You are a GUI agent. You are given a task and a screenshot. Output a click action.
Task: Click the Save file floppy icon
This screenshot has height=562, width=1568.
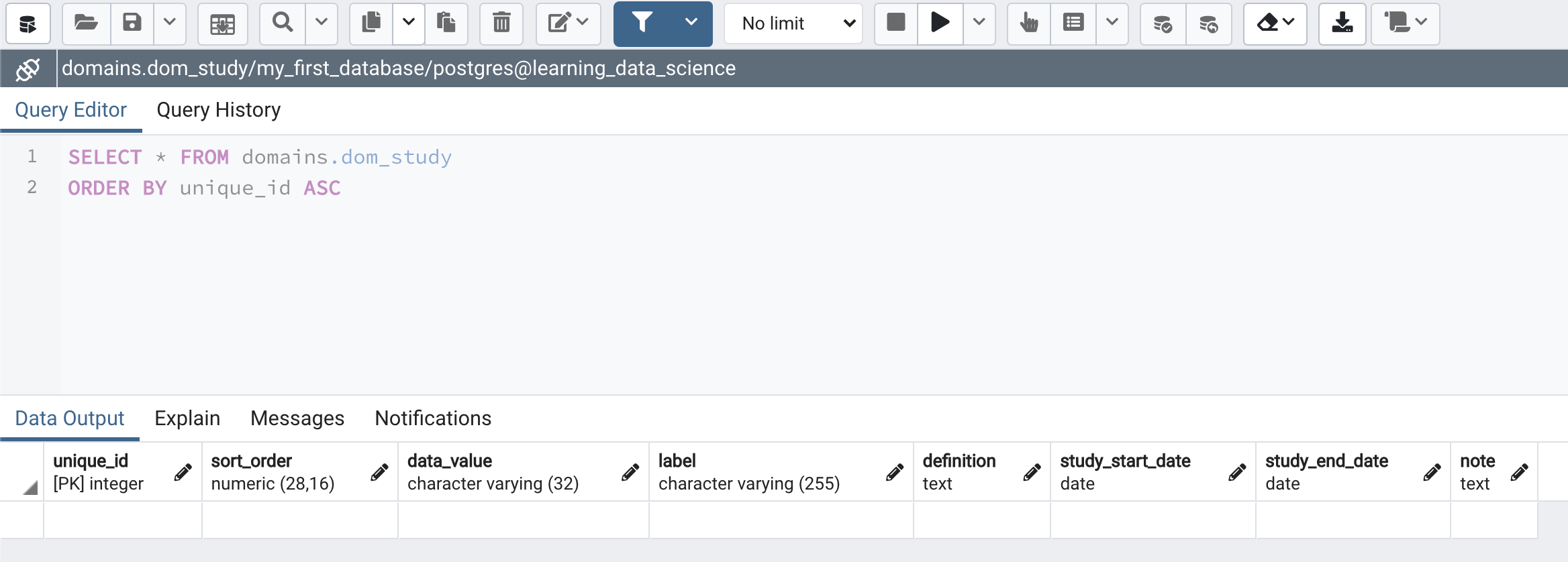pos(132,23)
